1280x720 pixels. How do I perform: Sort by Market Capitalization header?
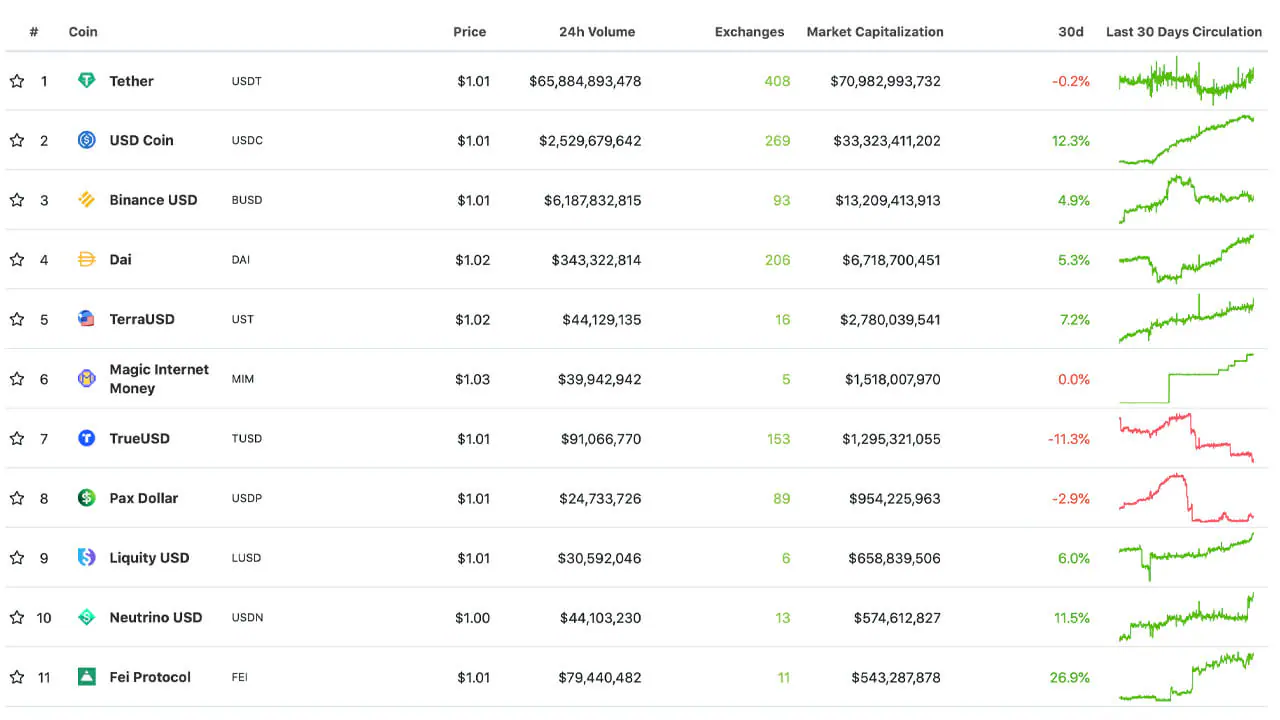coord(875,32)
